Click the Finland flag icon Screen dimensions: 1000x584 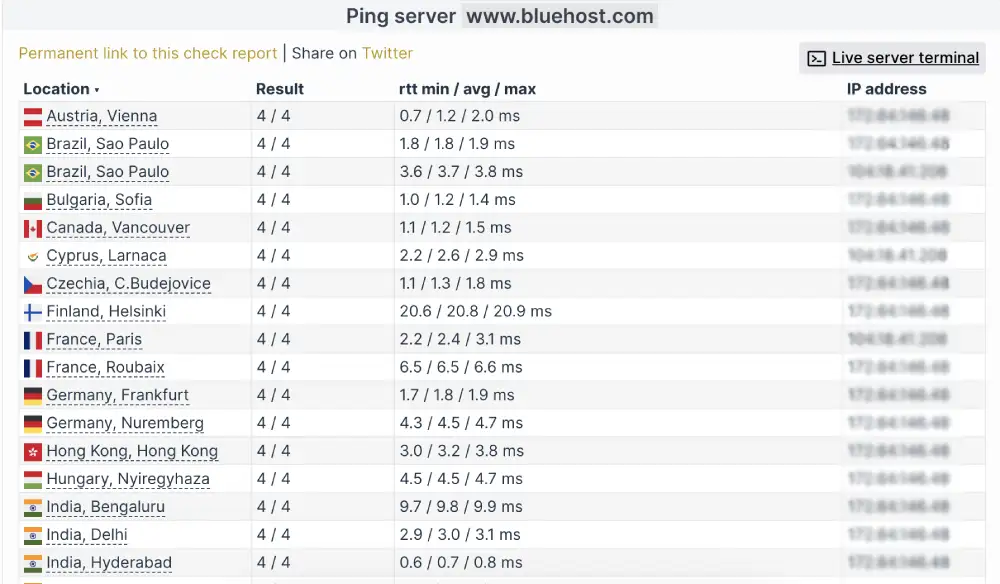coord(31,312)
